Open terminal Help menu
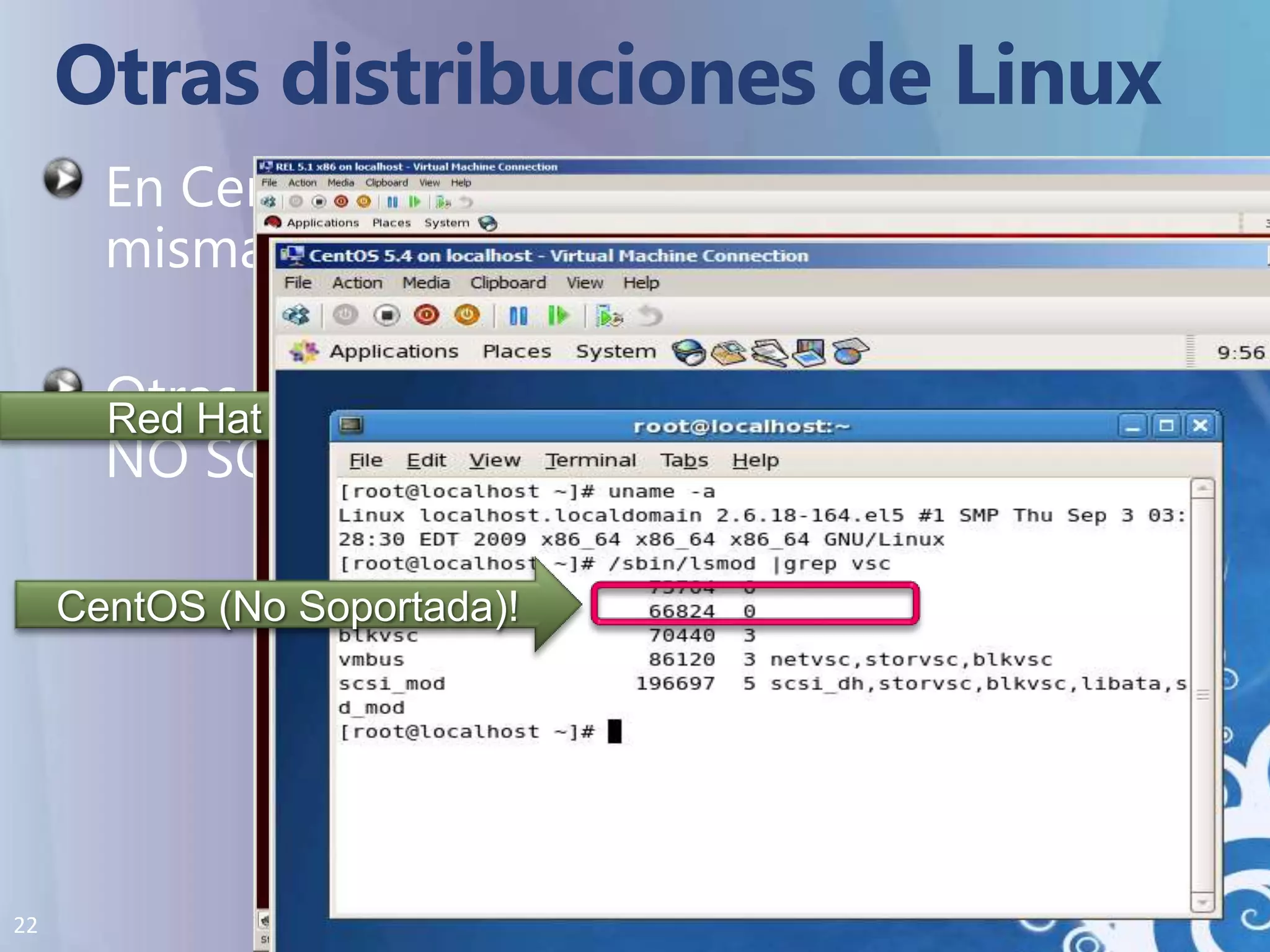1270x952 pixels. pos(755,461)
